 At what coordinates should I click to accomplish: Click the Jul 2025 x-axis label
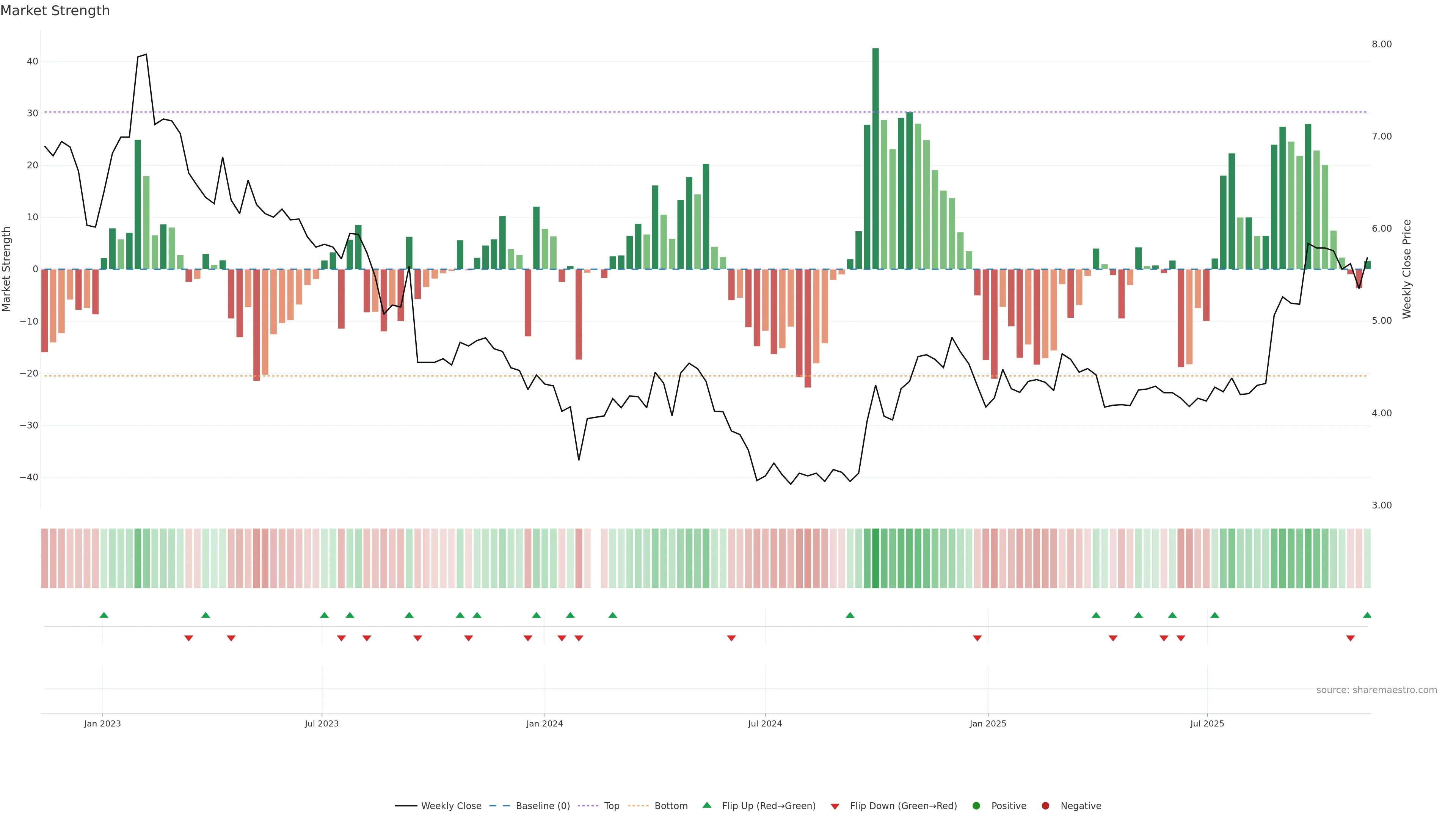1207,723
